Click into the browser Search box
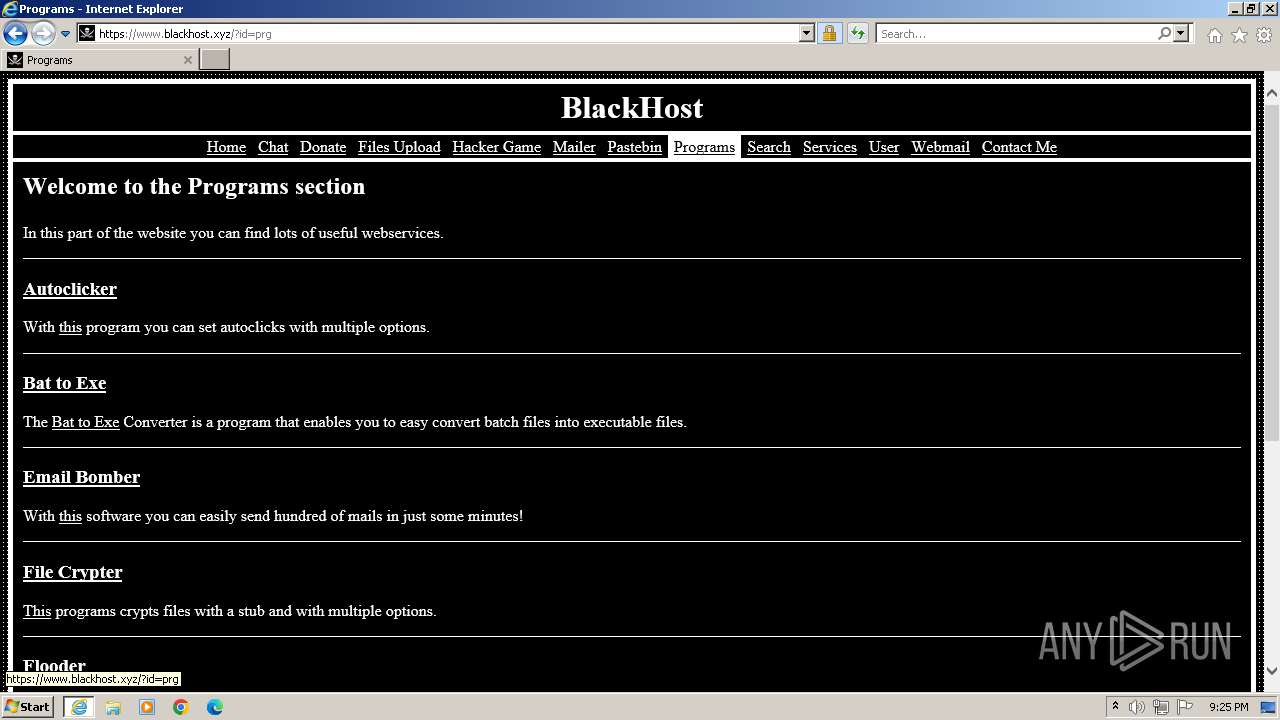The width and height of the screenshot is (1280, 720). pos(1016,33)
